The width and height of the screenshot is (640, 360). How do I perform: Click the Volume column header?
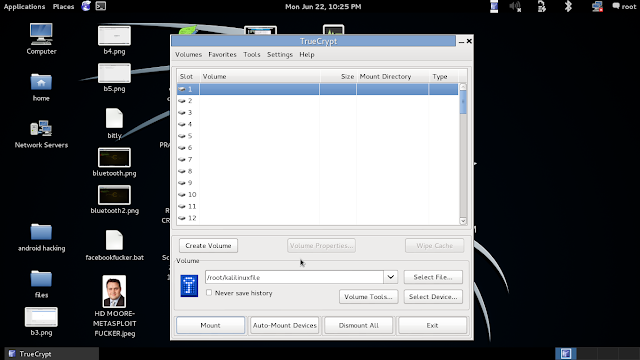pos(260,76)
